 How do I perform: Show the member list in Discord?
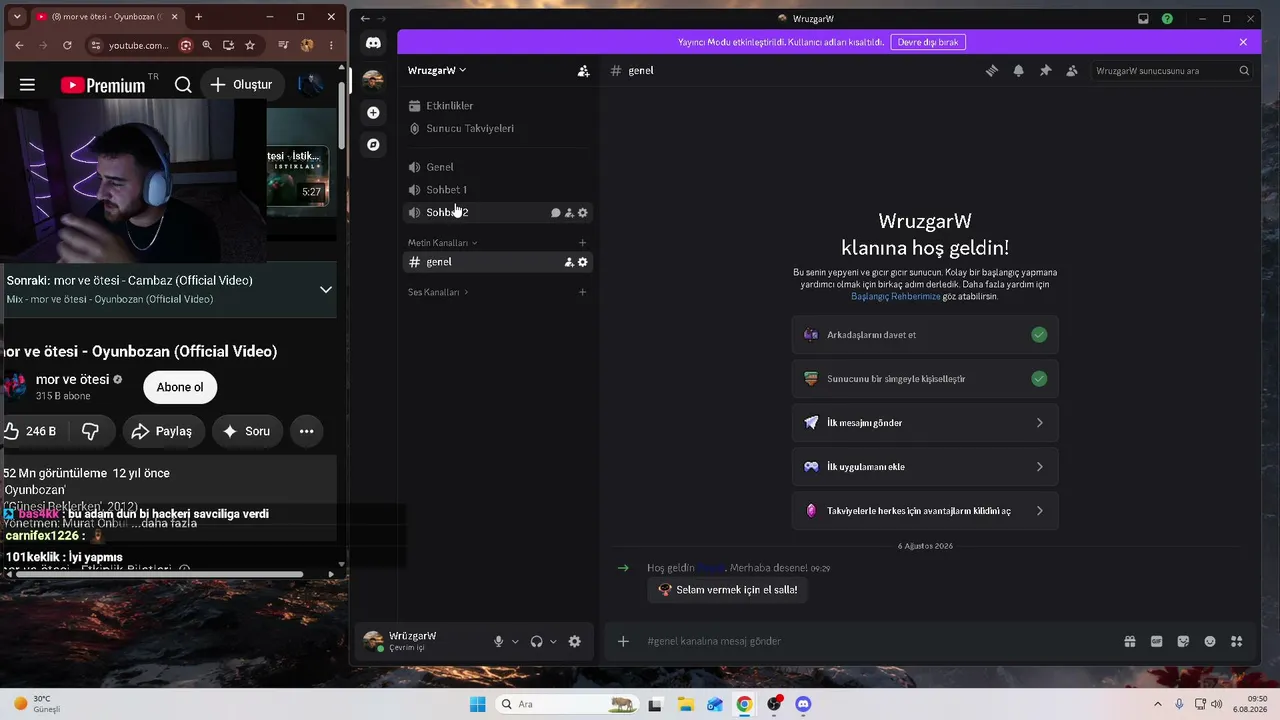(1072, 71)
